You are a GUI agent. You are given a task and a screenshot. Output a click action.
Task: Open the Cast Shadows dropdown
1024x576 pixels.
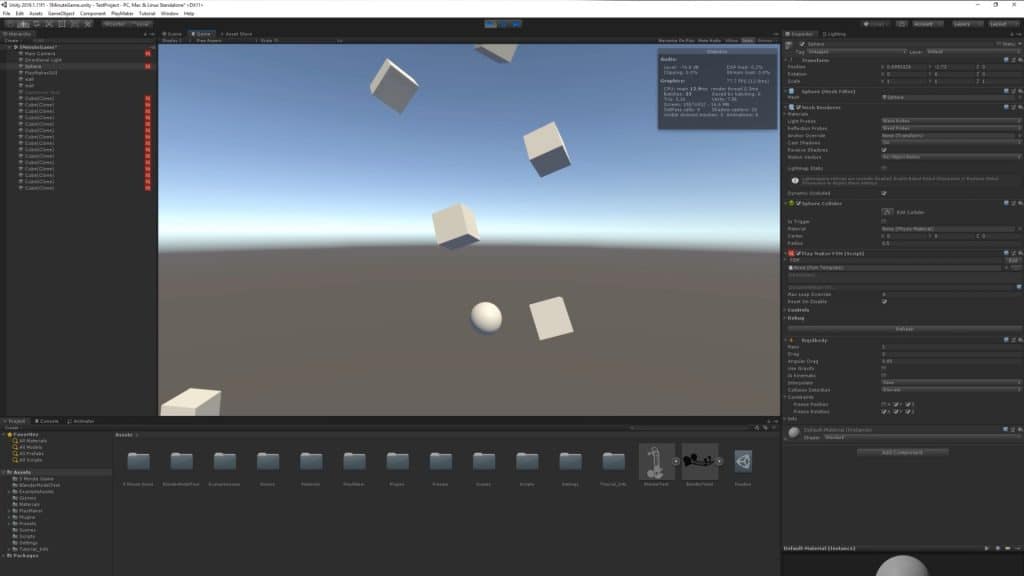(x=950, y=142)
